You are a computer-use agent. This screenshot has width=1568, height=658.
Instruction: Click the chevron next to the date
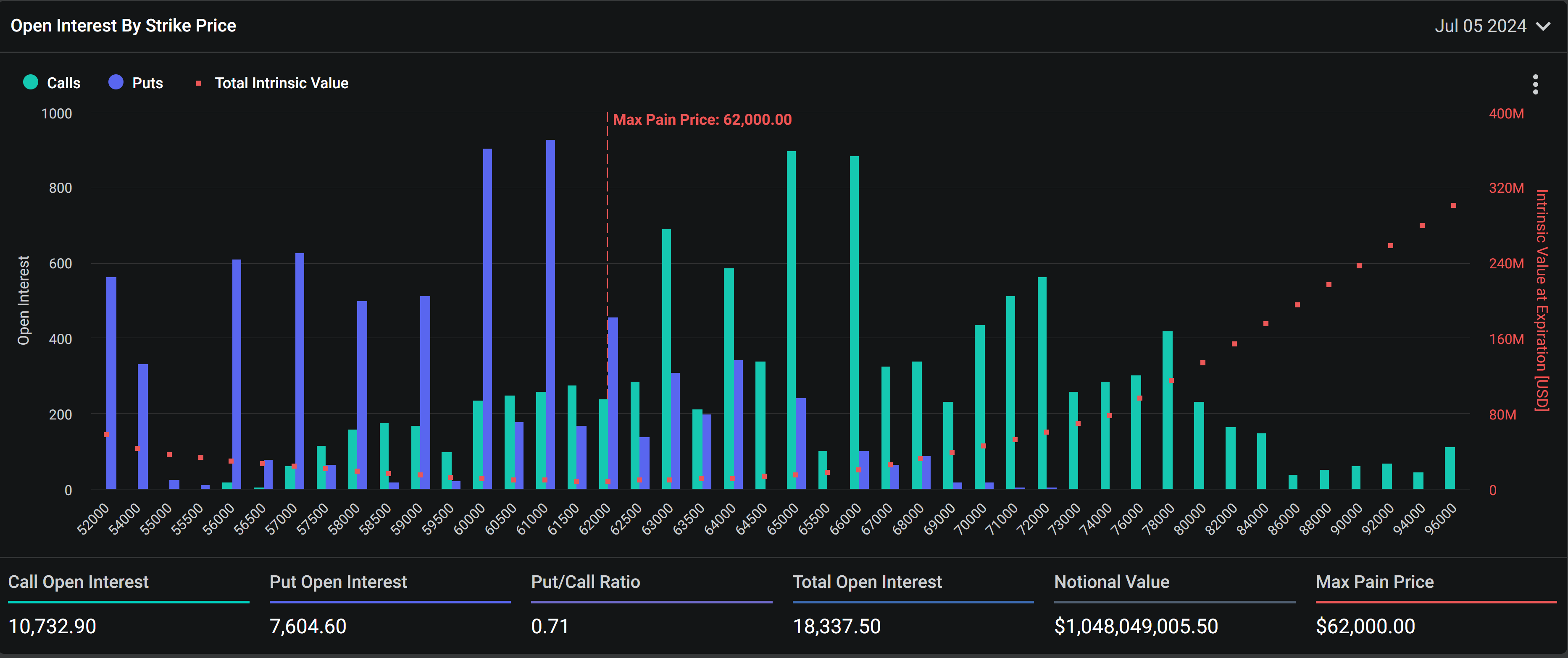click(1543, 26)
